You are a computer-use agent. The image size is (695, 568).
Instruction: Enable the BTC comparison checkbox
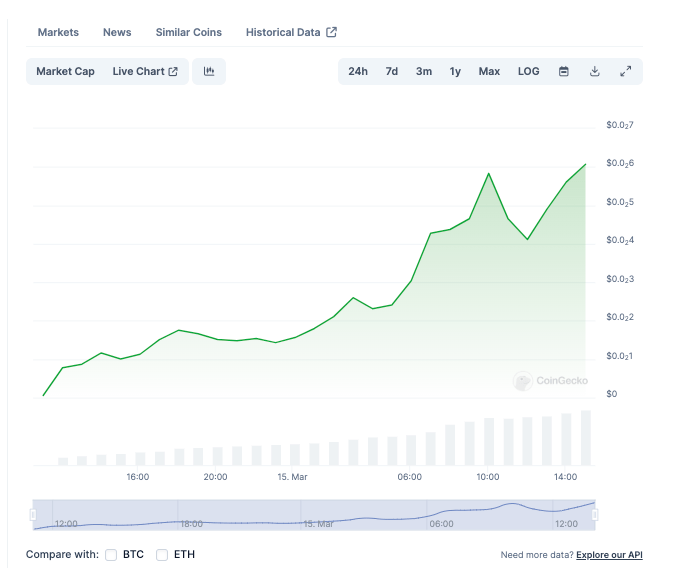[x=111, y=554]
